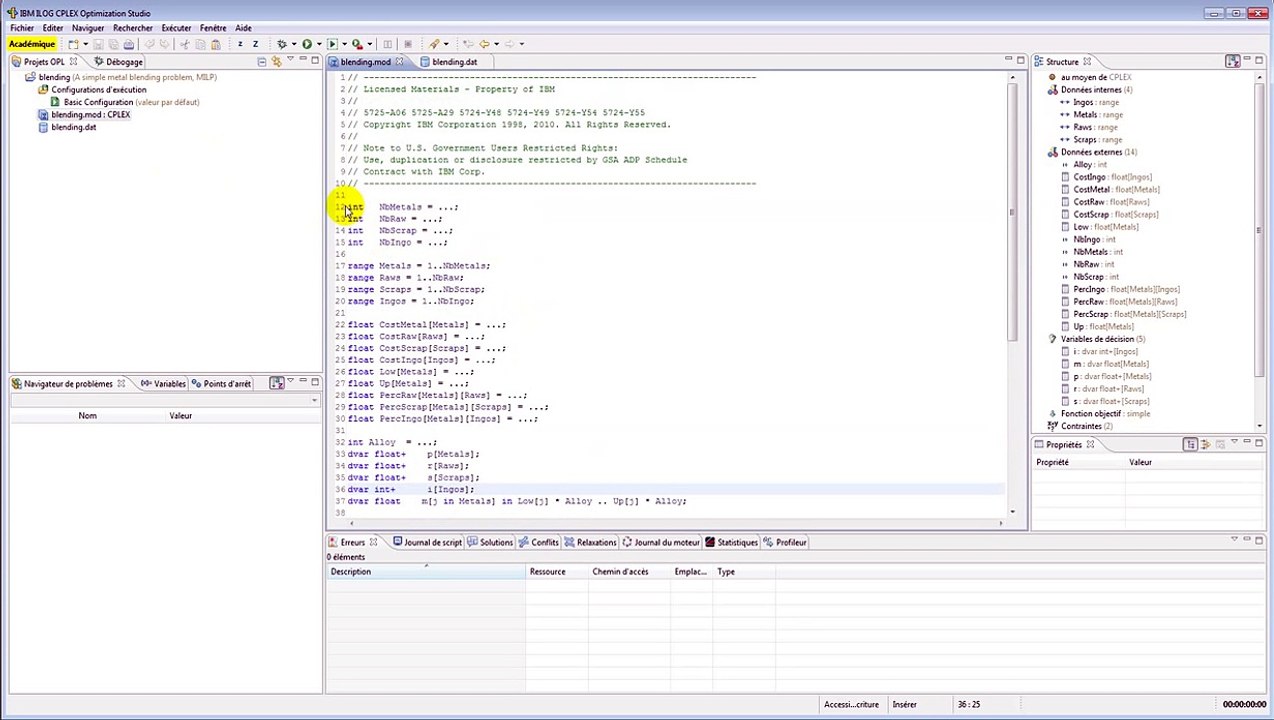Image resolution: width=1274 pixels, height=720 pixels.
Task: Open the Editer menu
Action: coord(53,28)
